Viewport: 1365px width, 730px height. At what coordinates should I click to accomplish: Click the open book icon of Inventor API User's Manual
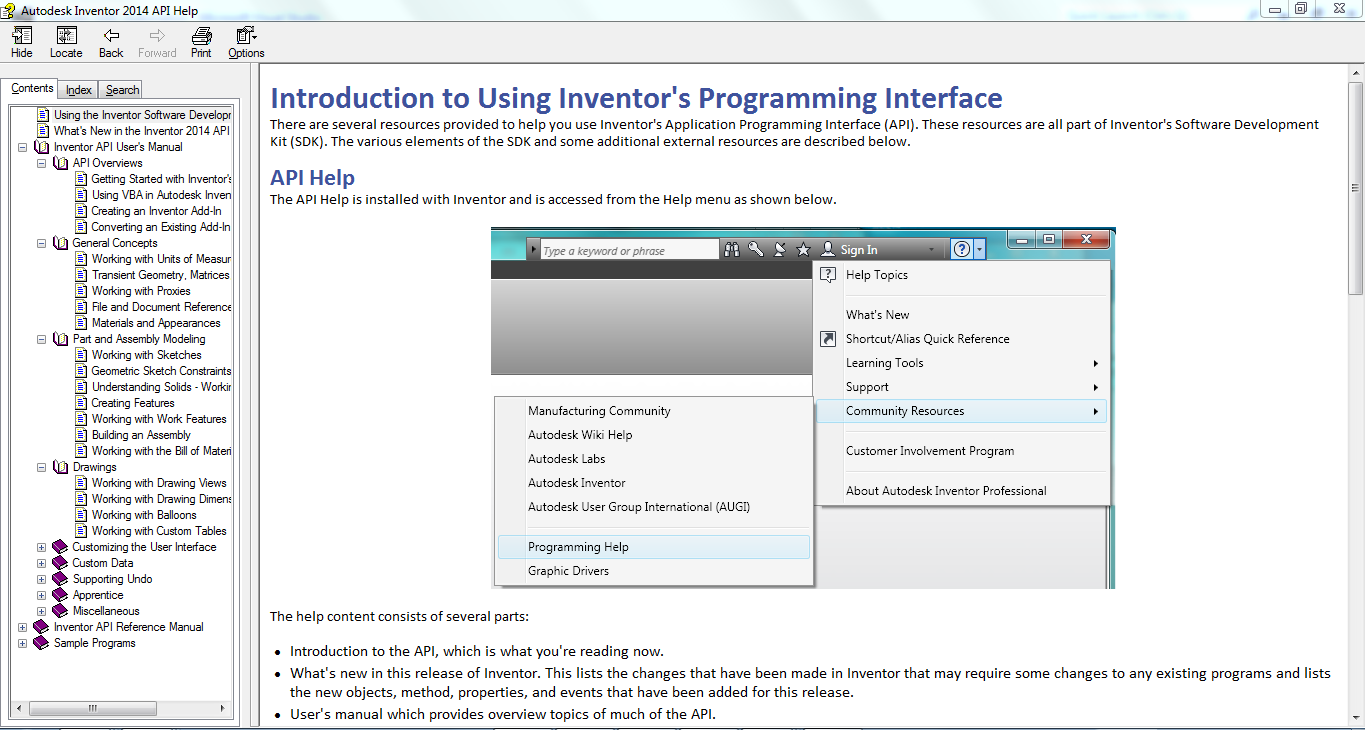click(x=41, y=147)
